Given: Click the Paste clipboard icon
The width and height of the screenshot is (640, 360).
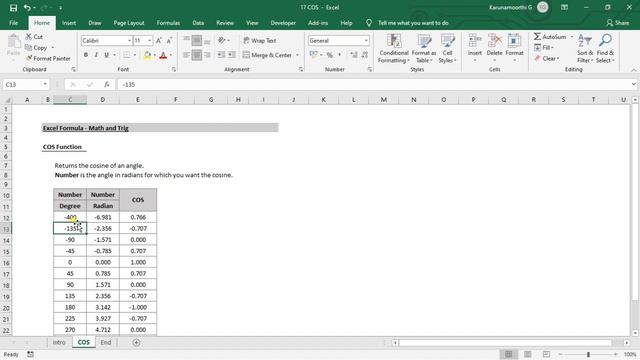Looking at the screenshot, I should (x=13, y=42).
